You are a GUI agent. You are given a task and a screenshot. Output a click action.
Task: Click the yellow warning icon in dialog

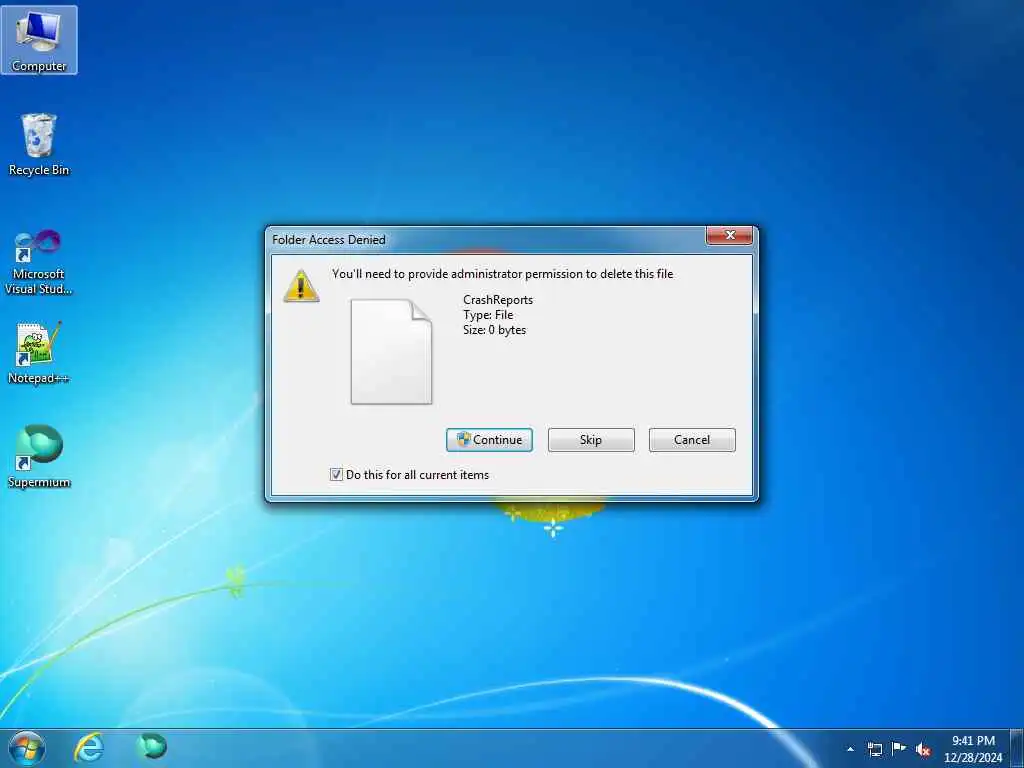(x=301, y=286)
